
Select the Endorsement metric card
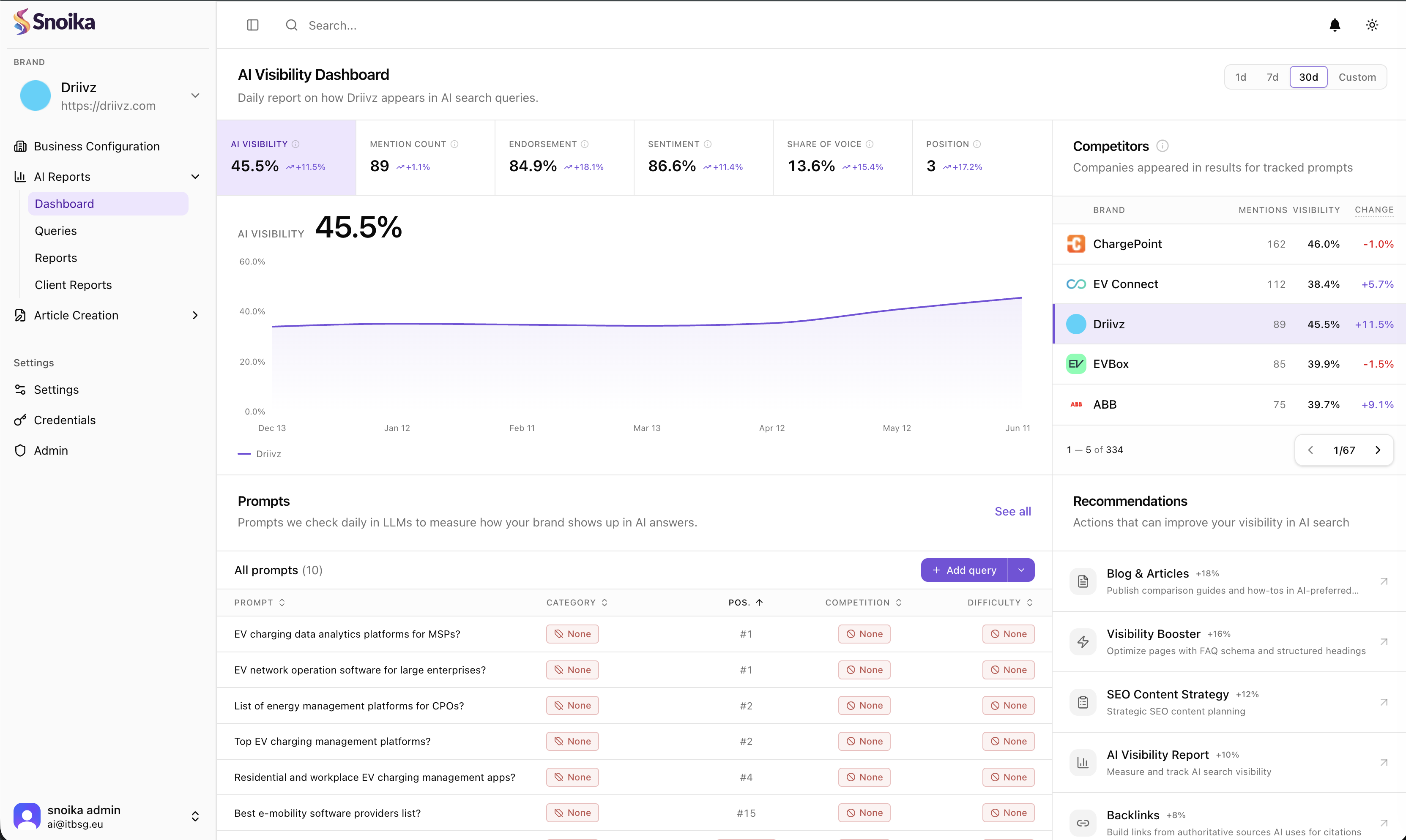point(564,157)
